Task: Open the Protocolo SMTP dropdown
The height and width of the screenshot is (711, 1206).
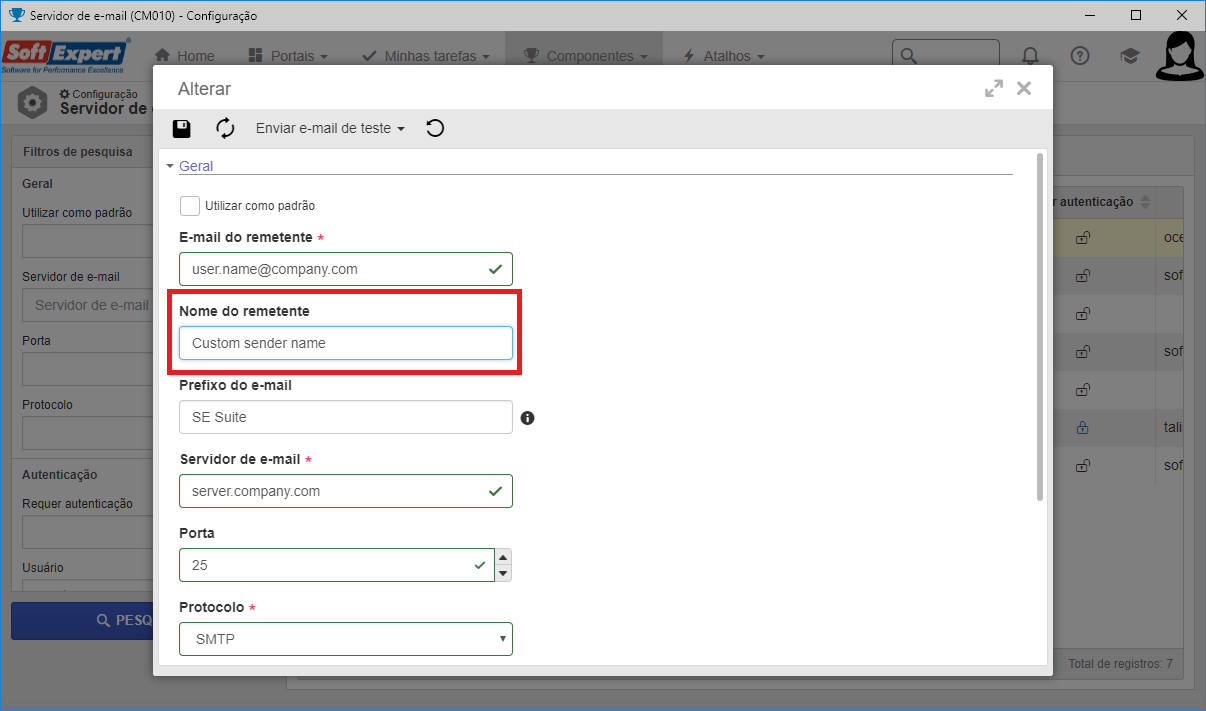Action: click(346, 639)
